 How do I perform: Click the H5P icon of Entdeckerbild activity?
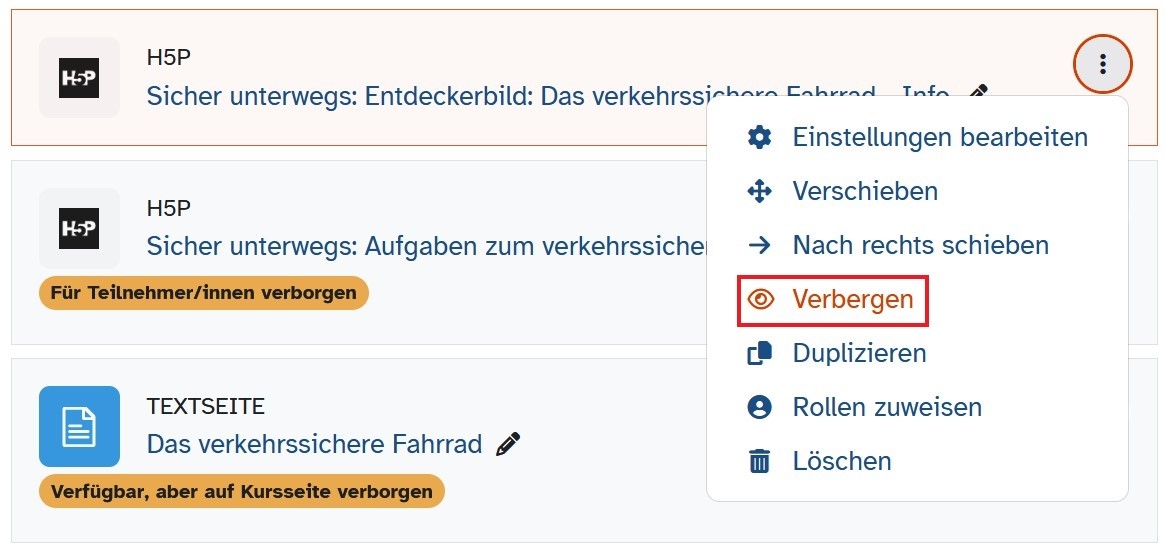click(x=79, y=78)
